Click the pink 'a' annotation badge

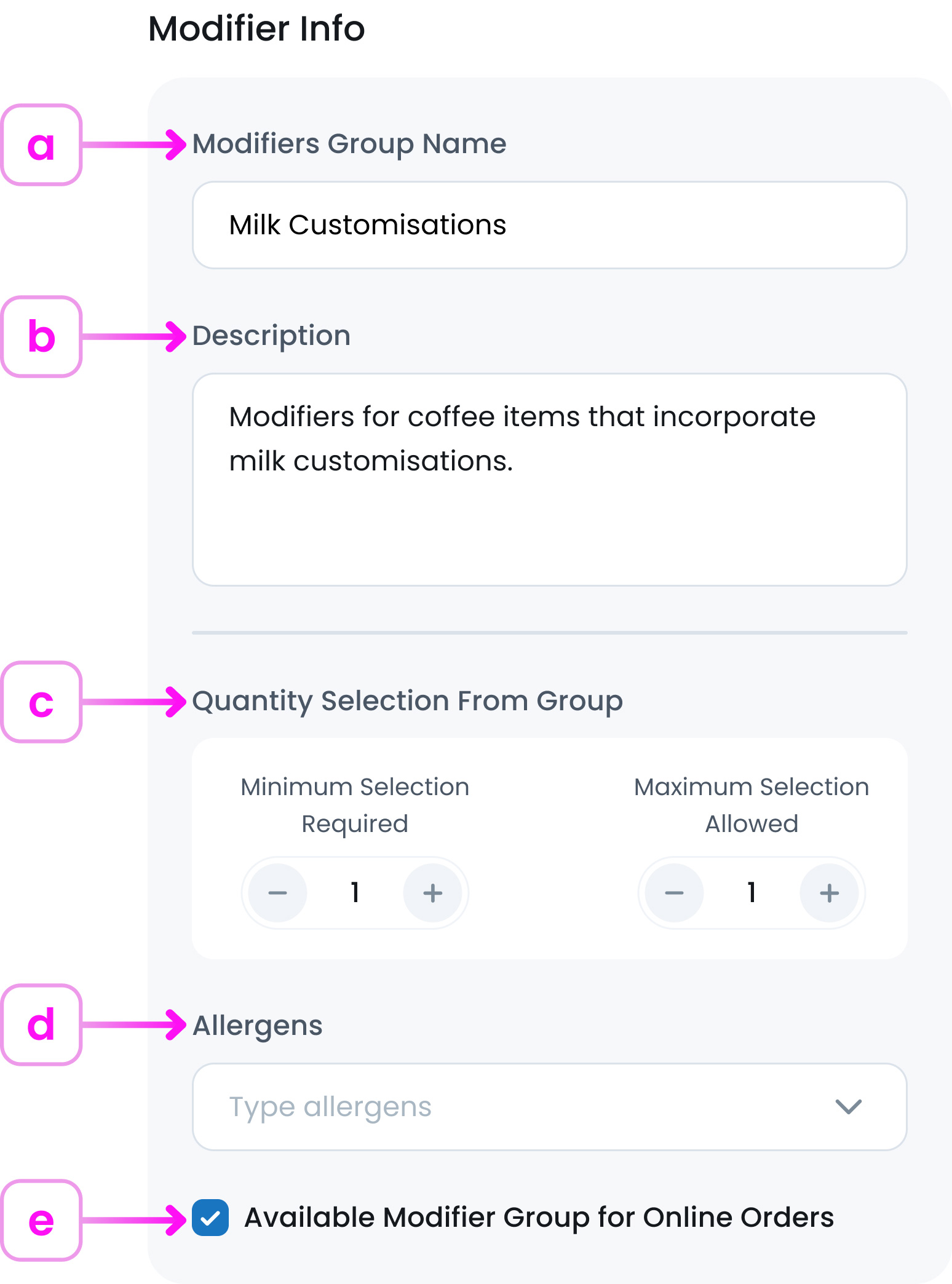pos(41,145)
